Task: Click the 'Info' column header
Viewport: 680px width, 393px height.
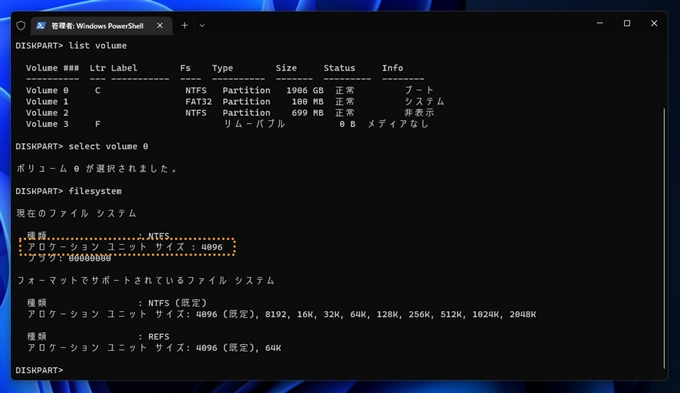Action: [392, 68]
